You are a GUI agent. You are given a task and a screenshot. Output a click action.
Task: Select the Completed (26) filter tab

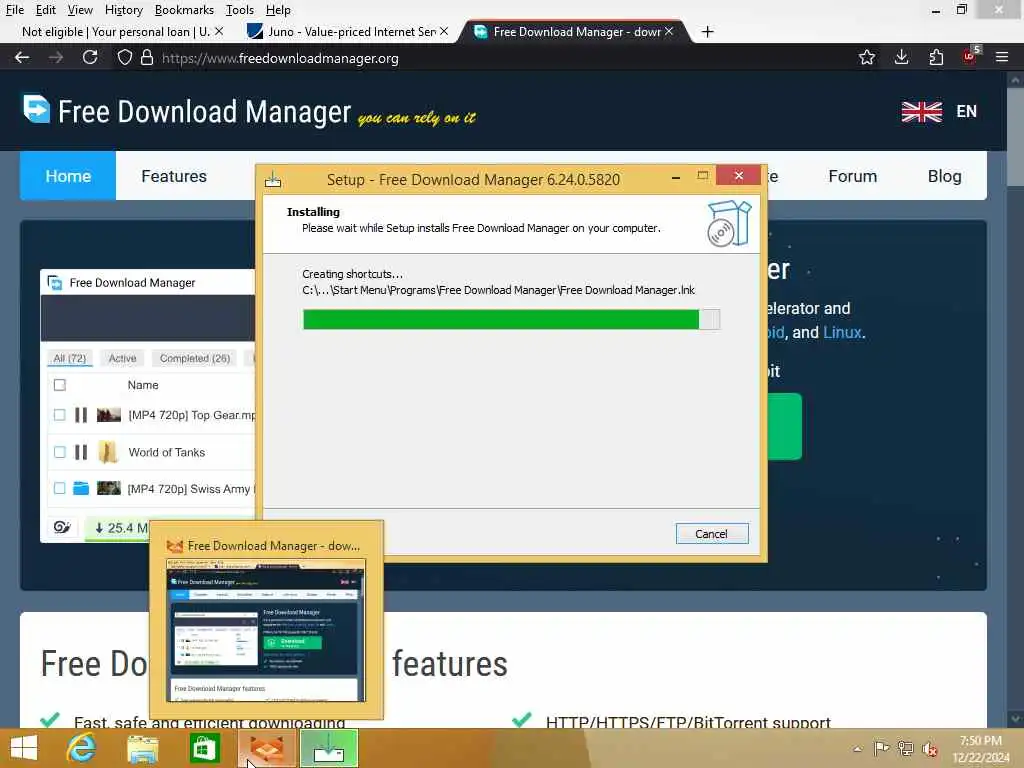pos(195,358)
